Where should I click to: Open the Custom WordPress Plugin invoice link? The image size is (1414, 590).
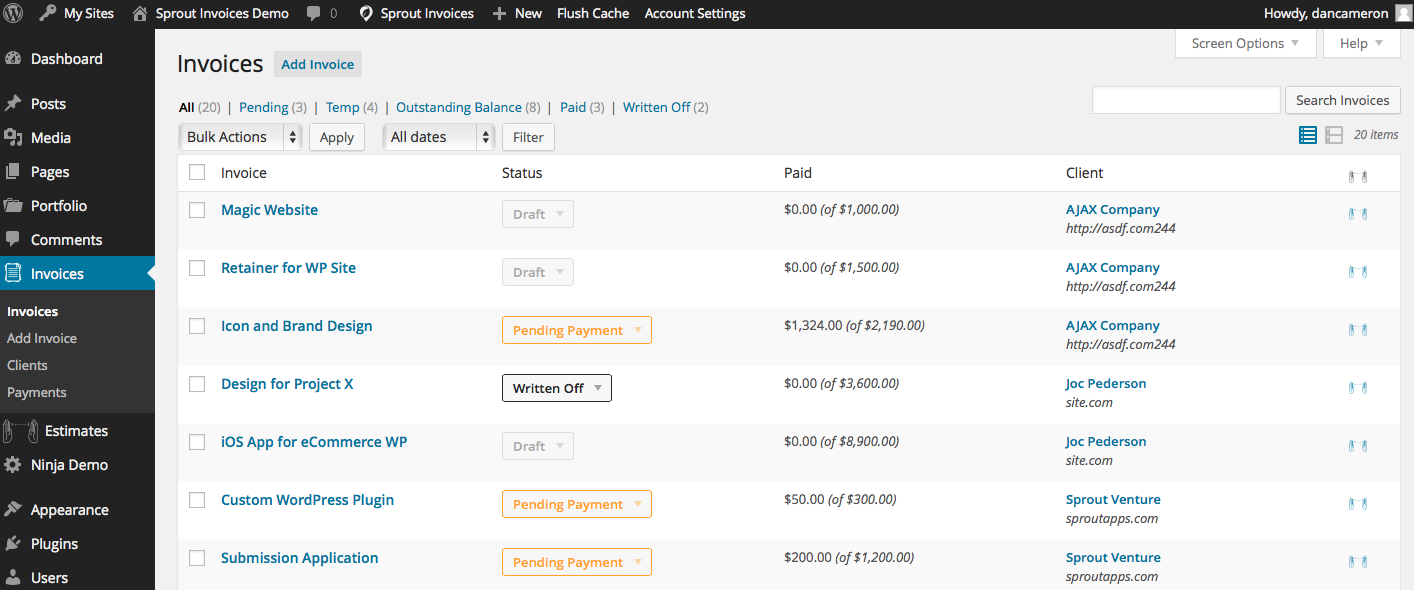pyautogui.click(x=307, y=500)
